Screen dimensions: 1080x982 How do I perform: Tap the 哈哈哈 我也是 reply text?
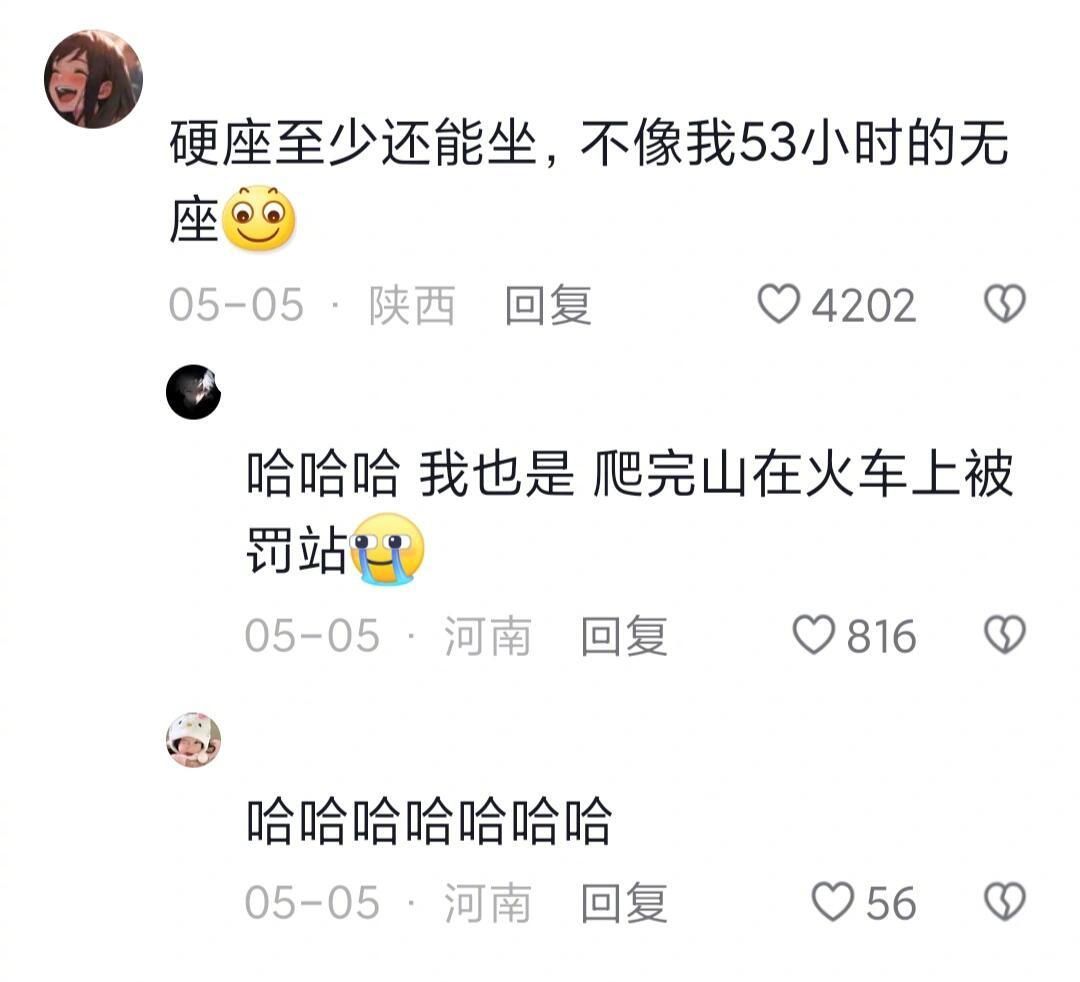click(630, 513)
